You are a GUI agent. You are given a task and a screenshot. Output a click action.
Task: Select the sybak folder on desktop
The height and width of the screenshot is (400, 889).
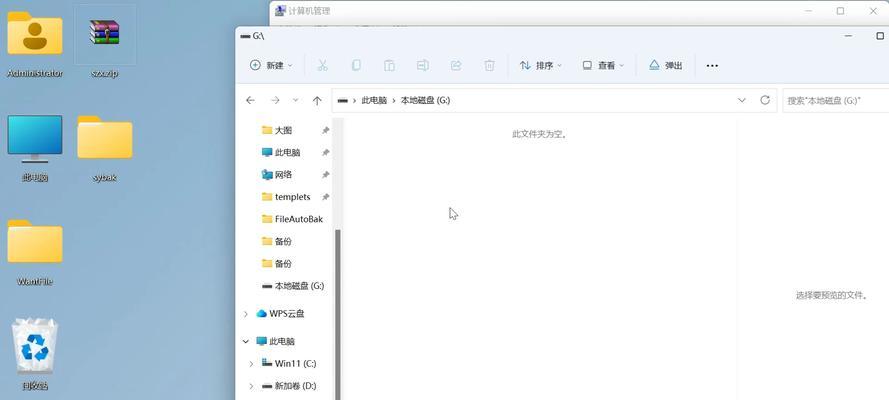[x=104, y=147]
